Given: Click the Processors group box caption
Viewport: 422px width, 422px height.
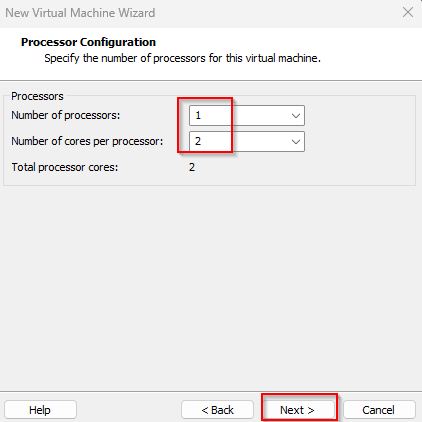Looking at the screenshot, I should pos(37,96).
